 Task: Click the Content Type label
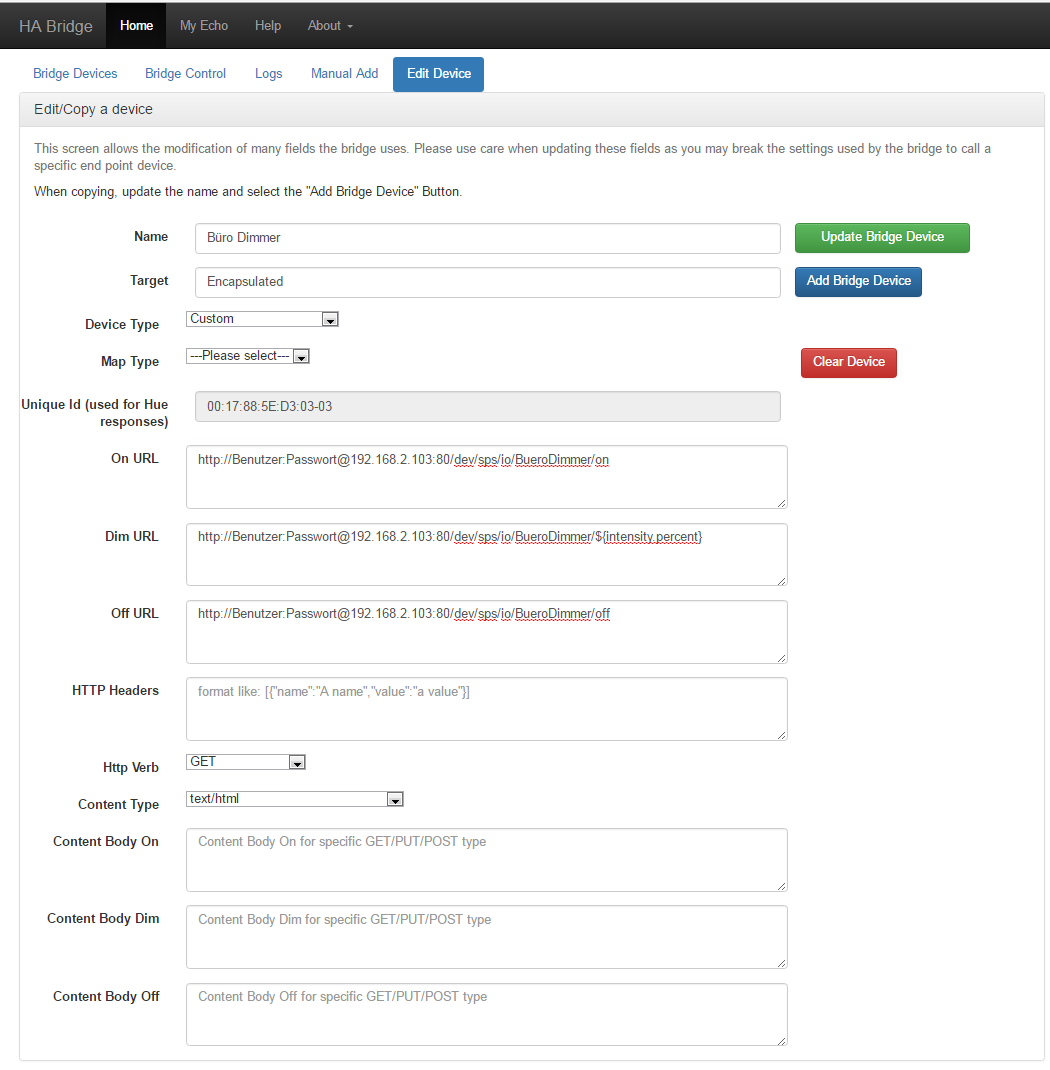coord(118,805)
